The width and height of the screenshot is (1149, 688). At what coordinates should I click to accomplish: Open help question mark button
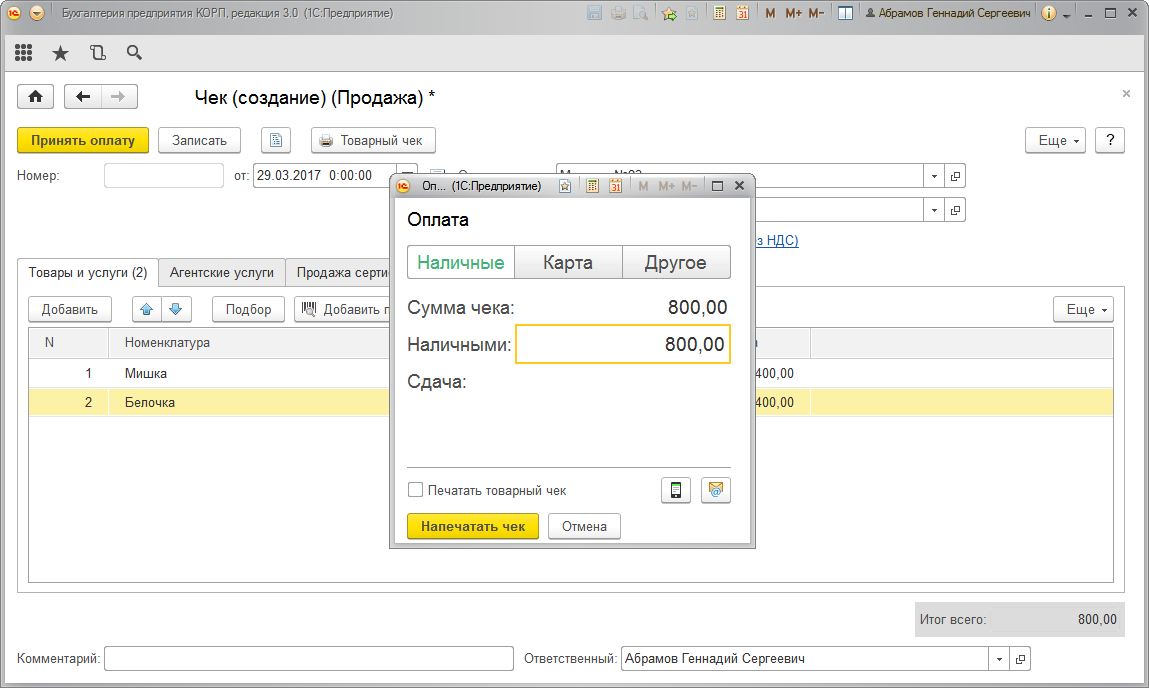[1109, 140]
